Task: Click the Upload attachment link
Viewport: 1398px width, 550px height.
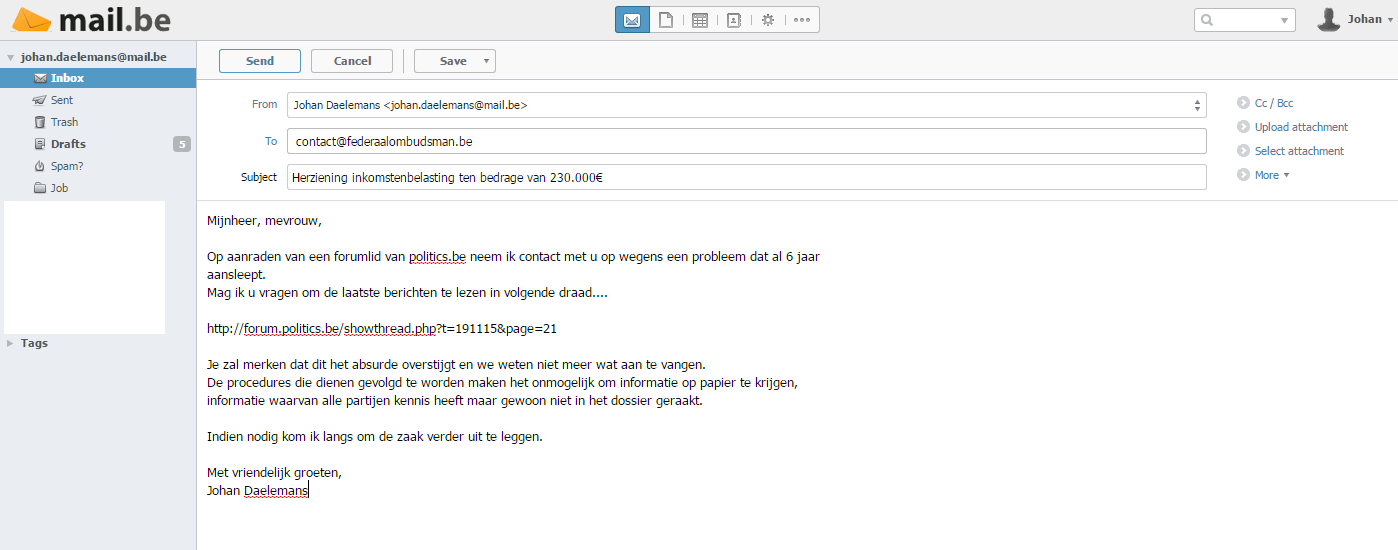Action: [1301, 127]
